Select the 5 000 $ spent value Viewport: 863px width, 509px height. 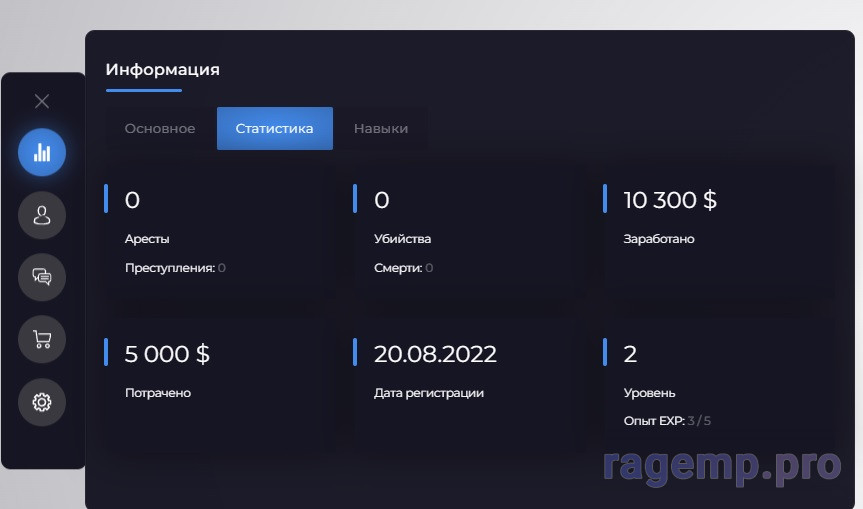pyautogui.click(x=167, y=354)
